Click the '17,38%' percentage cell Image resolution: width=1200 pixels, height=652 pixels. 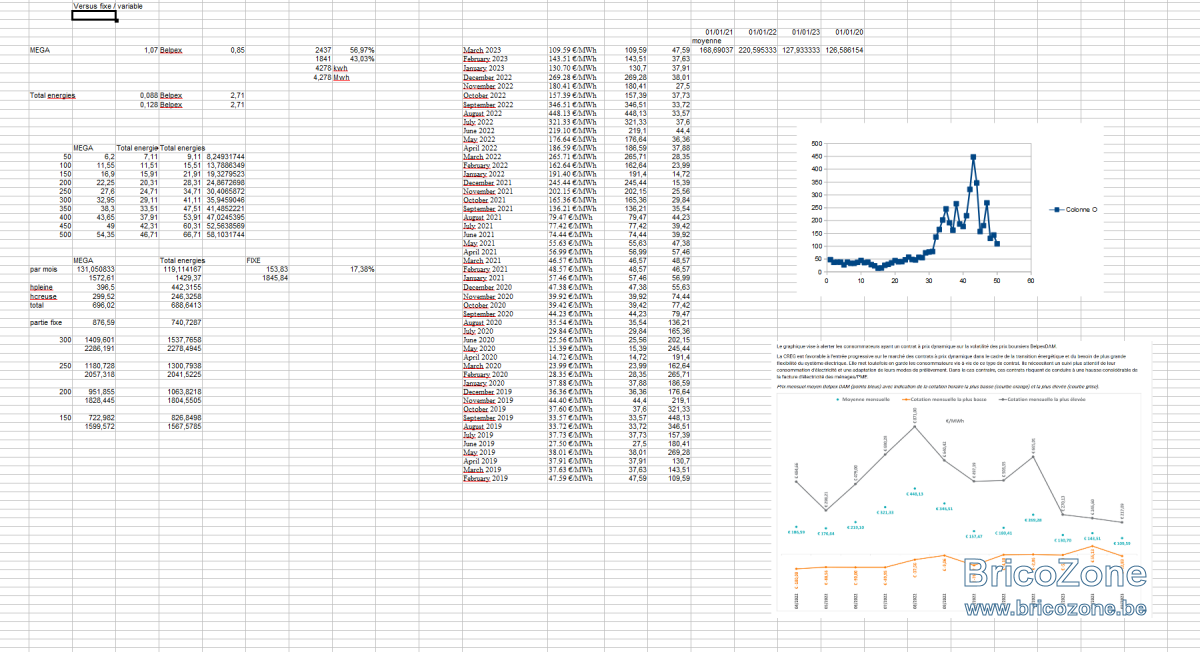click(362, 269)
